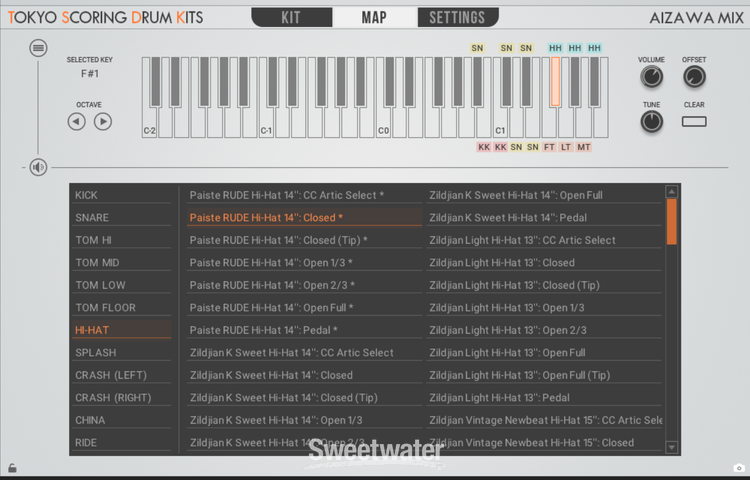Image resolution: width=750 pixels, height=480 pixels.
Task: Select the C0 white key
Action: coord(384,124)
